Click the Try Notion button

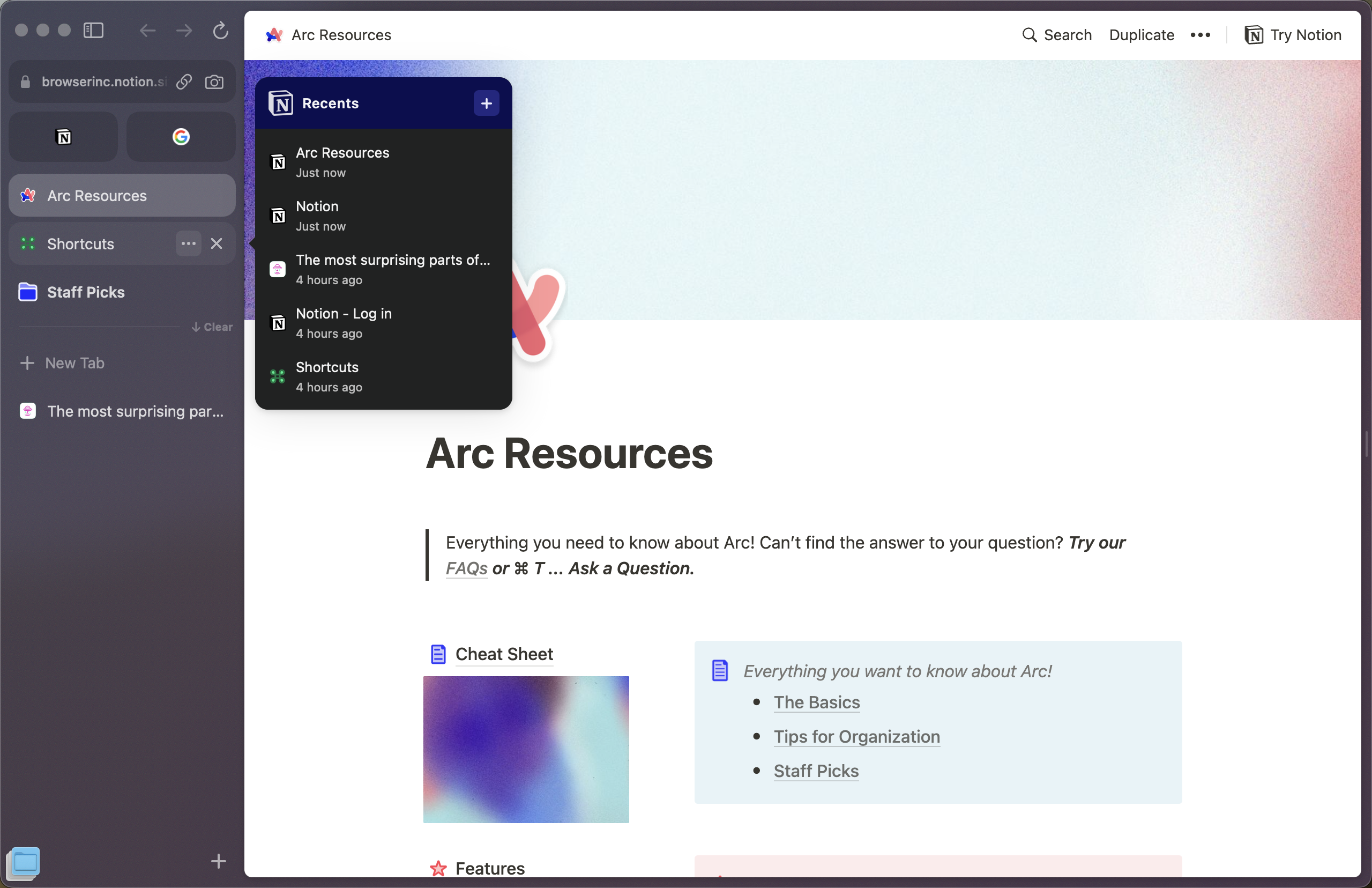tap(1293, 35)
